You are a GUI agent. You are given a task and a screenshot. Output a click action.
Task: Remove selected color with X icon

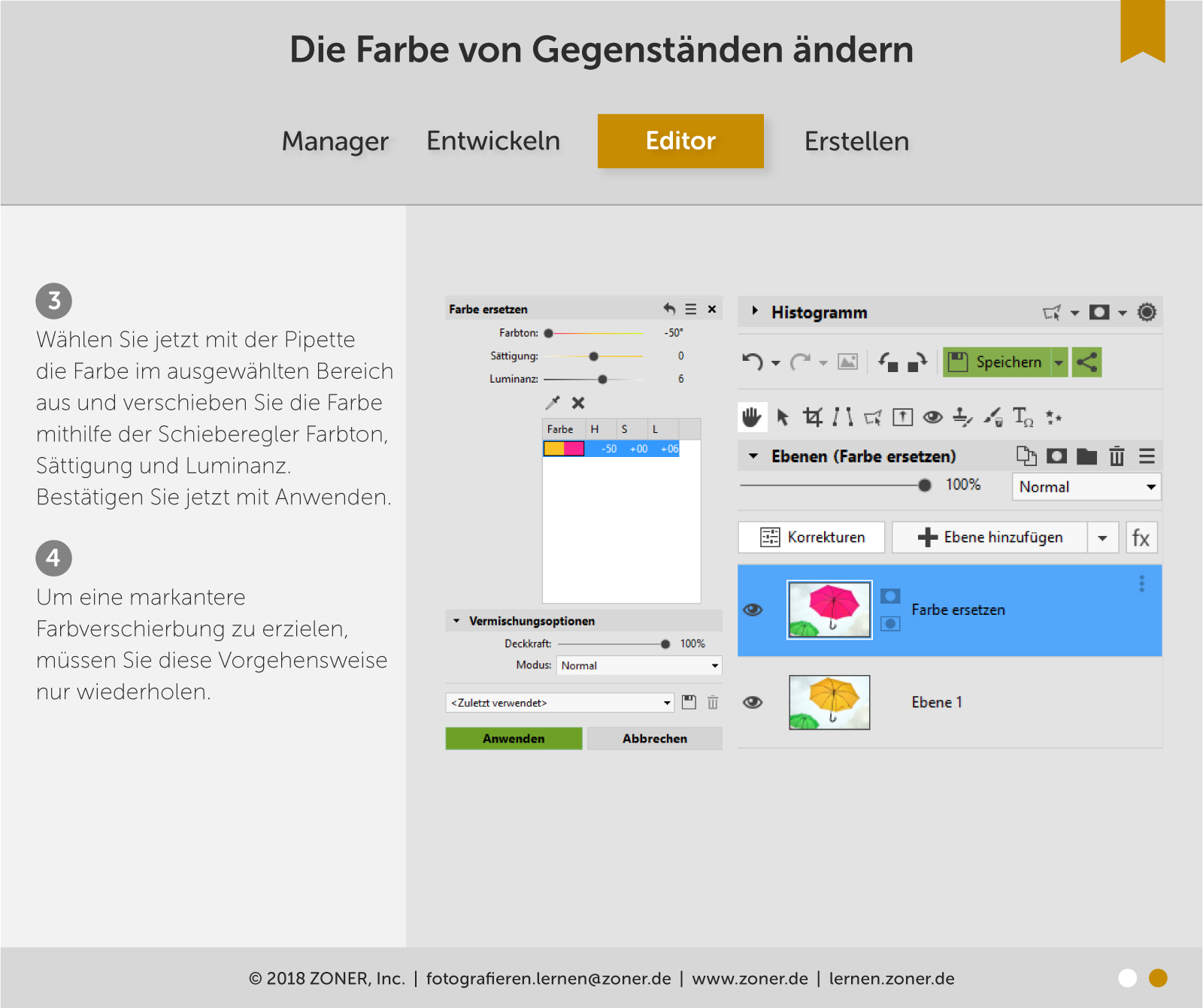[x=578, y=403]
